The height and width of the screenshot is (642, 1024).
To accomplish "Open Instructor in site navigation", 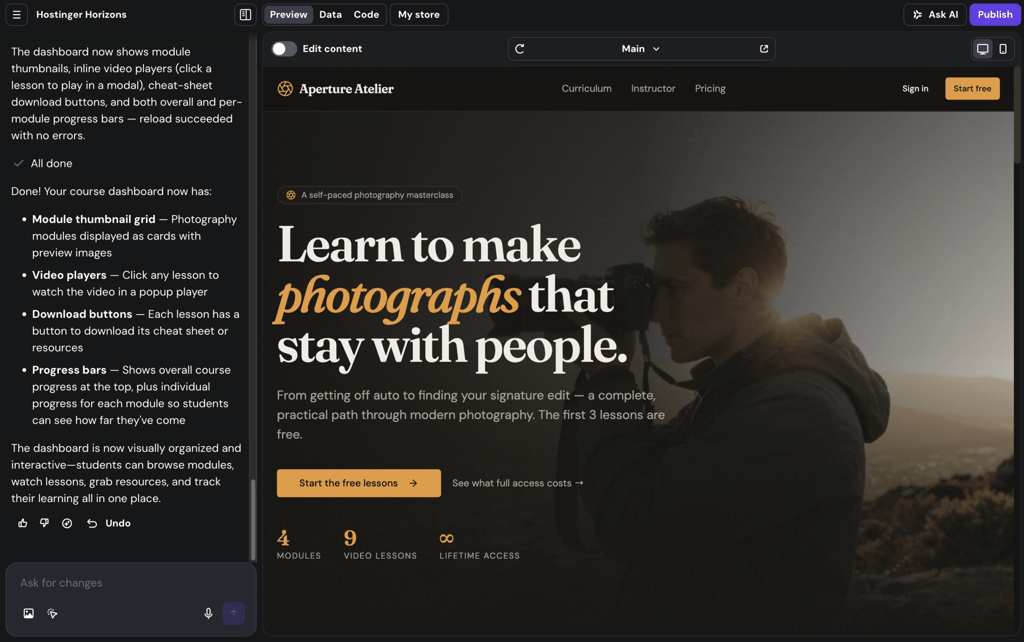I will [653, 89].
